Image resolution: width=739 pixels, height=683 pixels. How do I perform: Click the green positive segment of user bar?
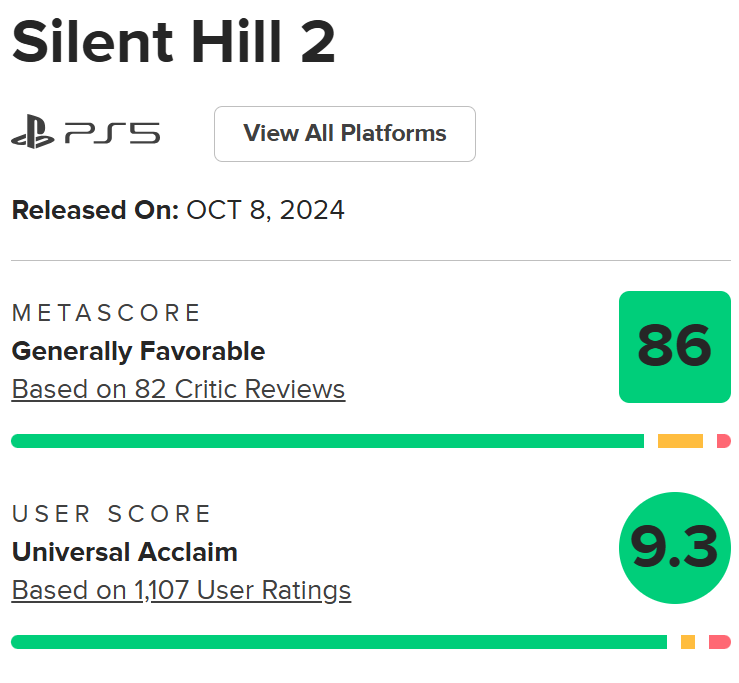click(339, 642)
